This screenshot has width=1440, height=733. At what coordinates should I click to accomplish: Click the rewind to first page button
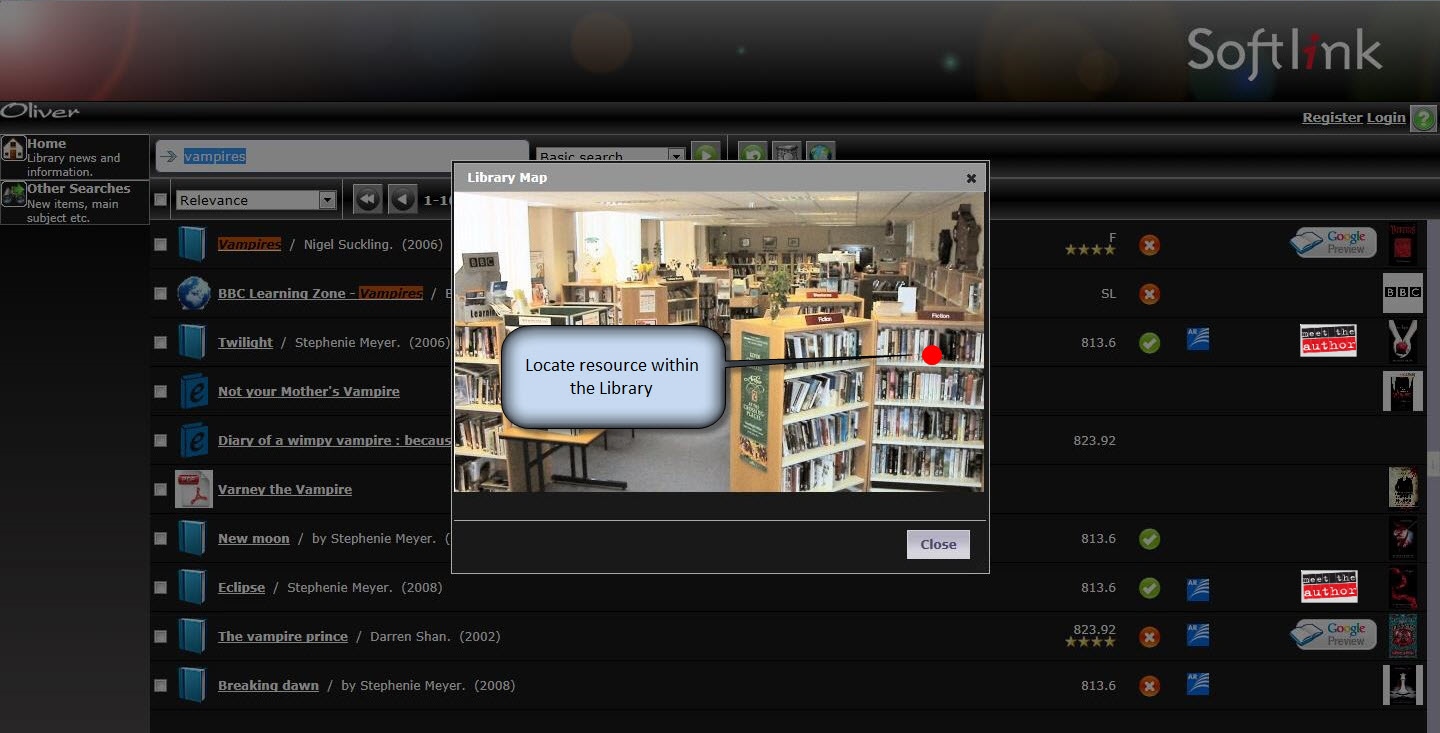pos(367,200)
